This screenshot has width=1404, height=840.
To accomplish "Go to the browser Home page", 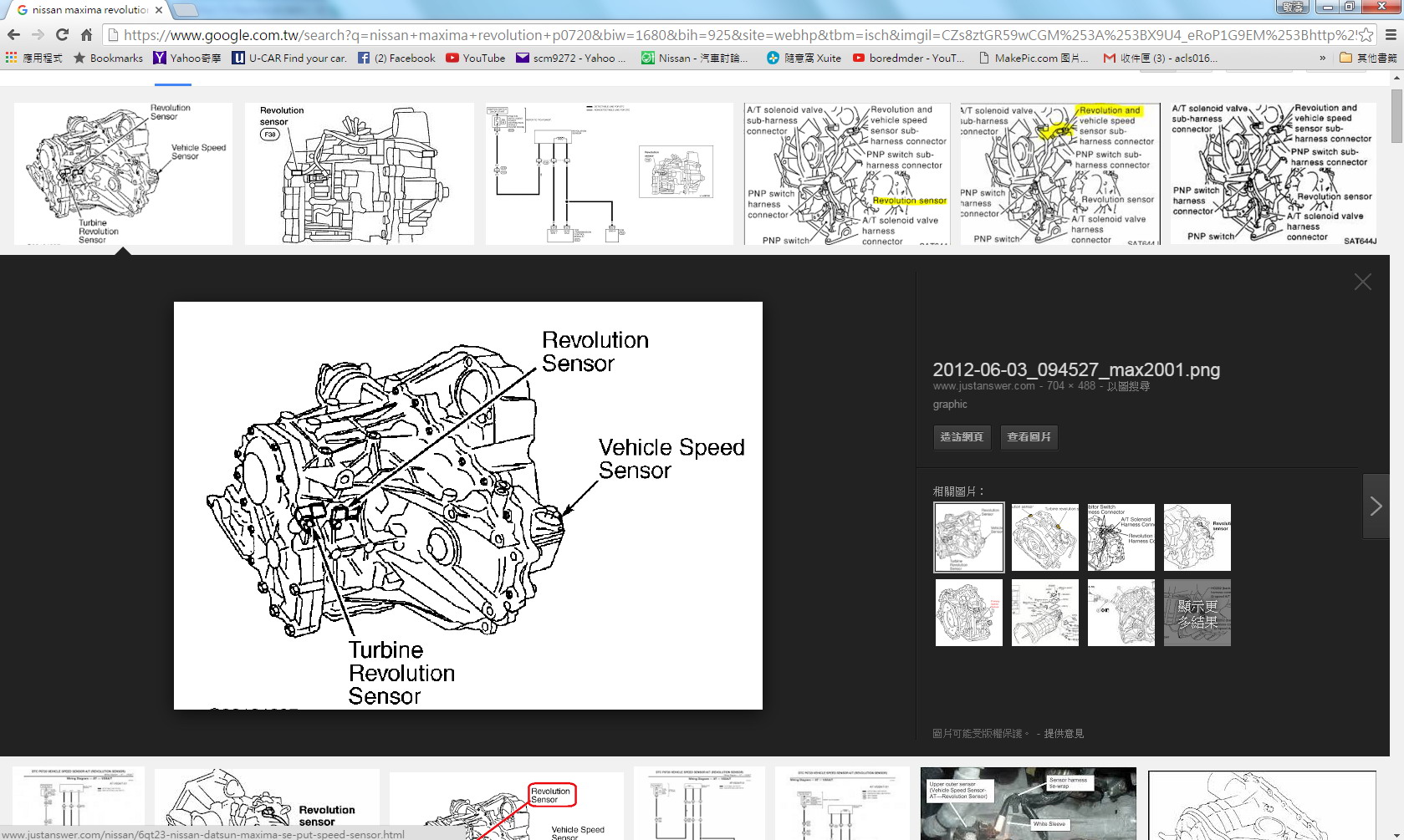I will pos(86,35).
